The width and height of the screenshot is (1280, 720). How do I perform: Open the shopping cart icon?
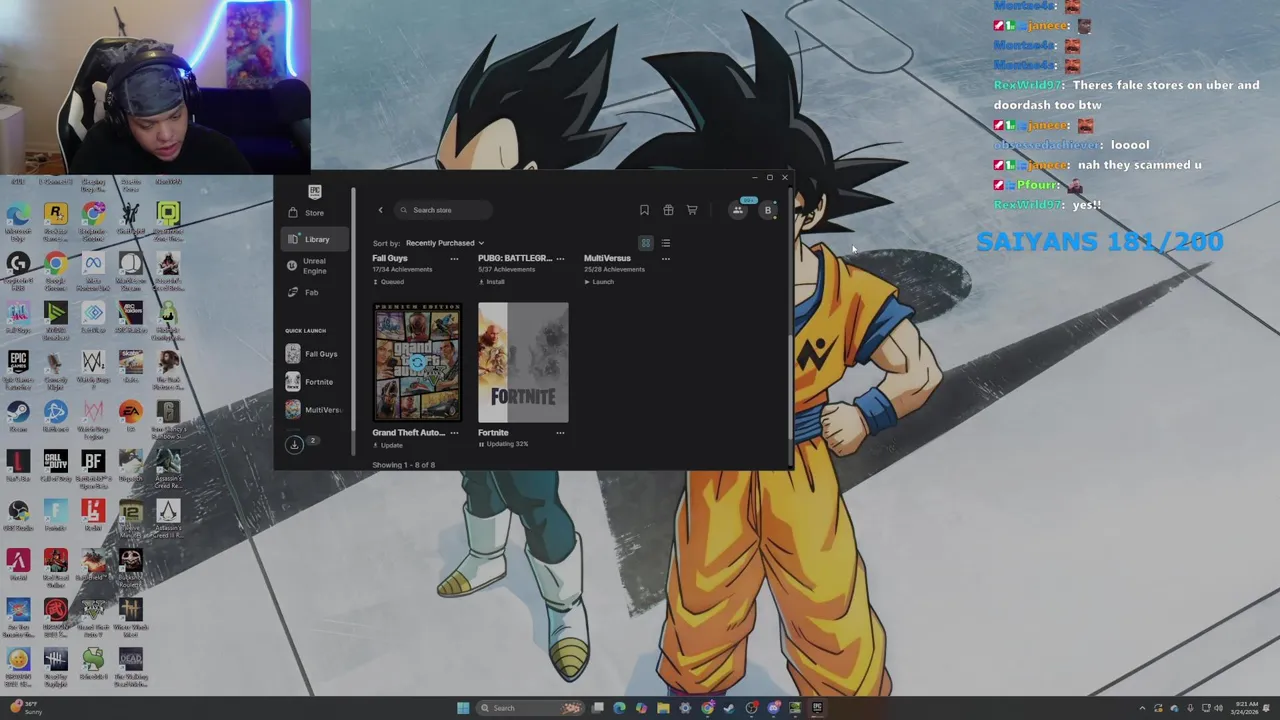click(692, 210)
